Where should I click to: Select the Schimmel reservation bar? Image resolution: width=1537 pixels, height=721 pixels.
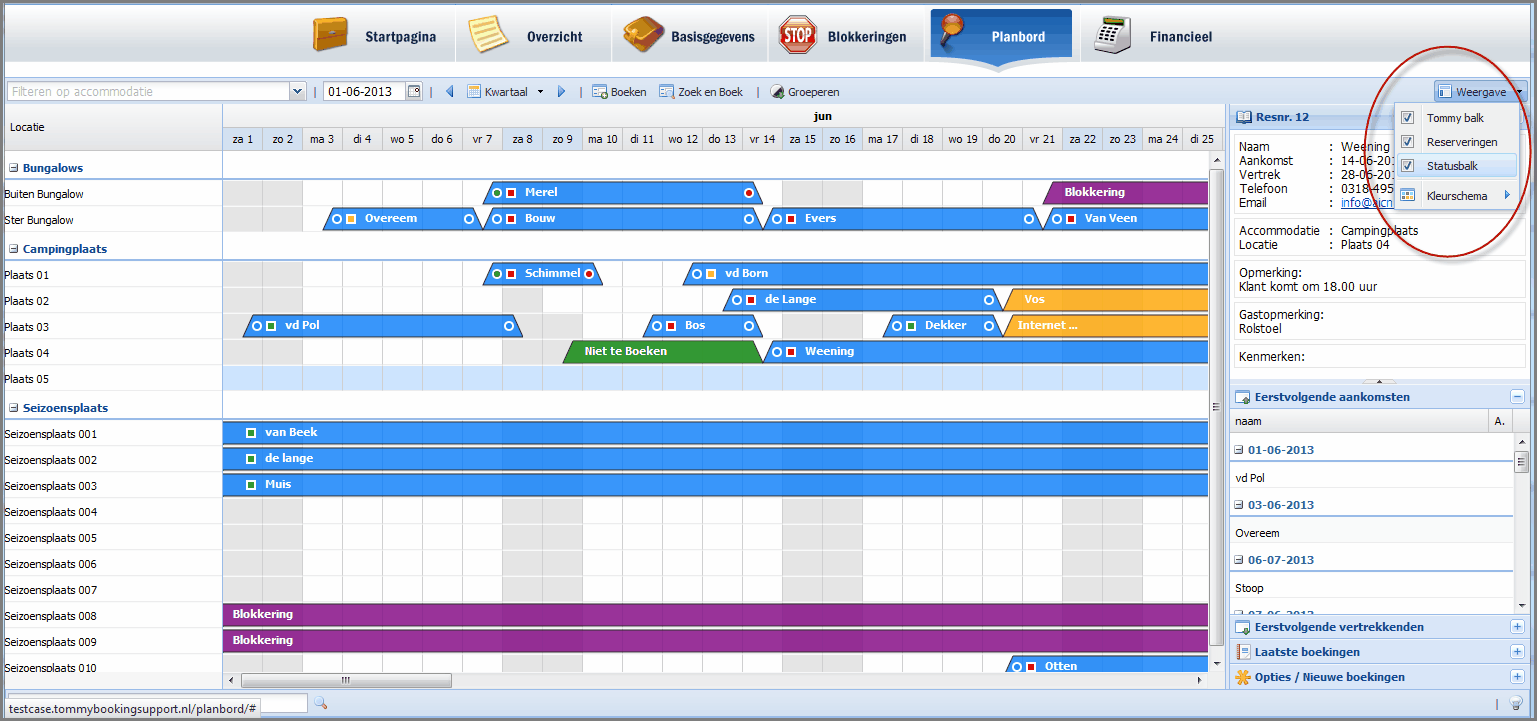(x=543, y=274)
